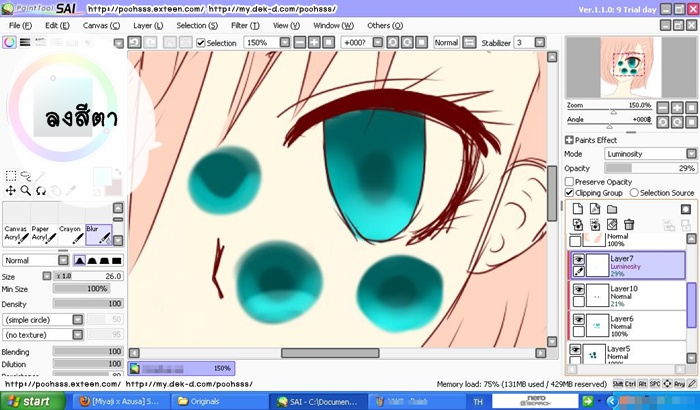Delete layer with trash icon
The image size is (700, 410).
629,224
